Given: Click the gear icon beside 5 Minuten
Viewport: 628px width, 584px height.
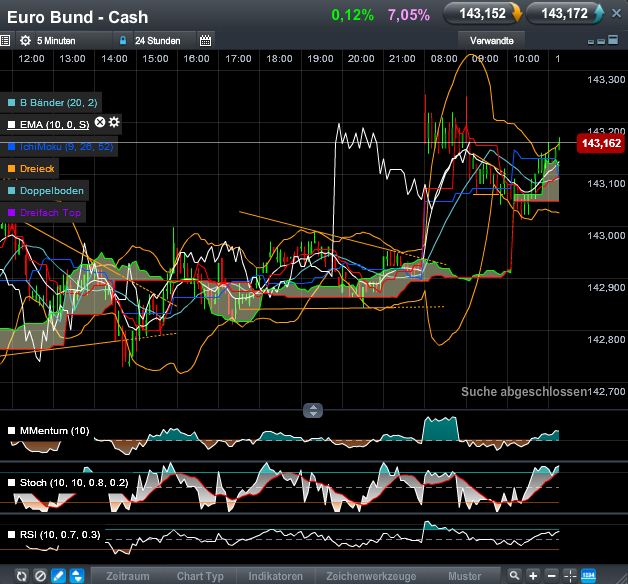Looking at the screenshot, I should [x=25, y=40].
